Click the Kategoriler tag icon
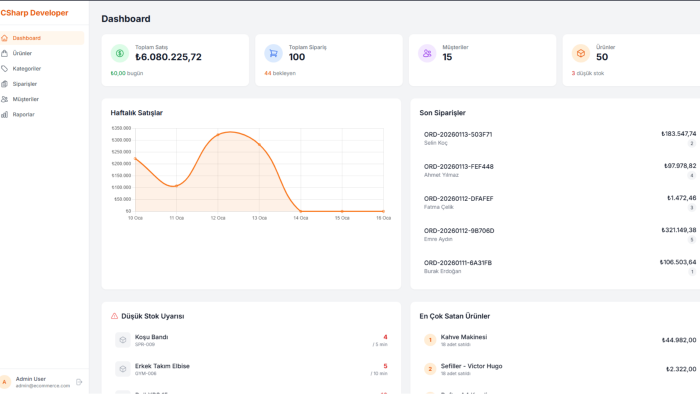Viewport: 700px width, 394px height. click(x=4, y=68)
